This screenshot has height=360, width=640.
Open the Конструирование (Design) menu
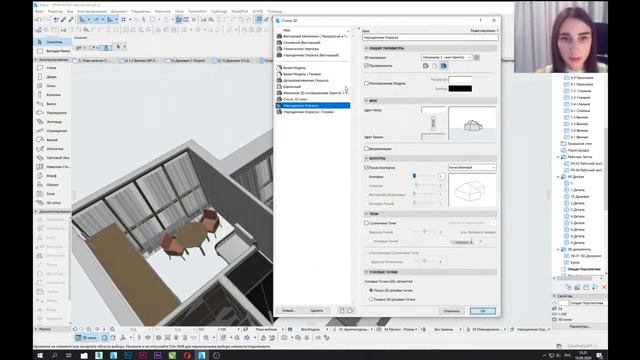coord(91,11)
